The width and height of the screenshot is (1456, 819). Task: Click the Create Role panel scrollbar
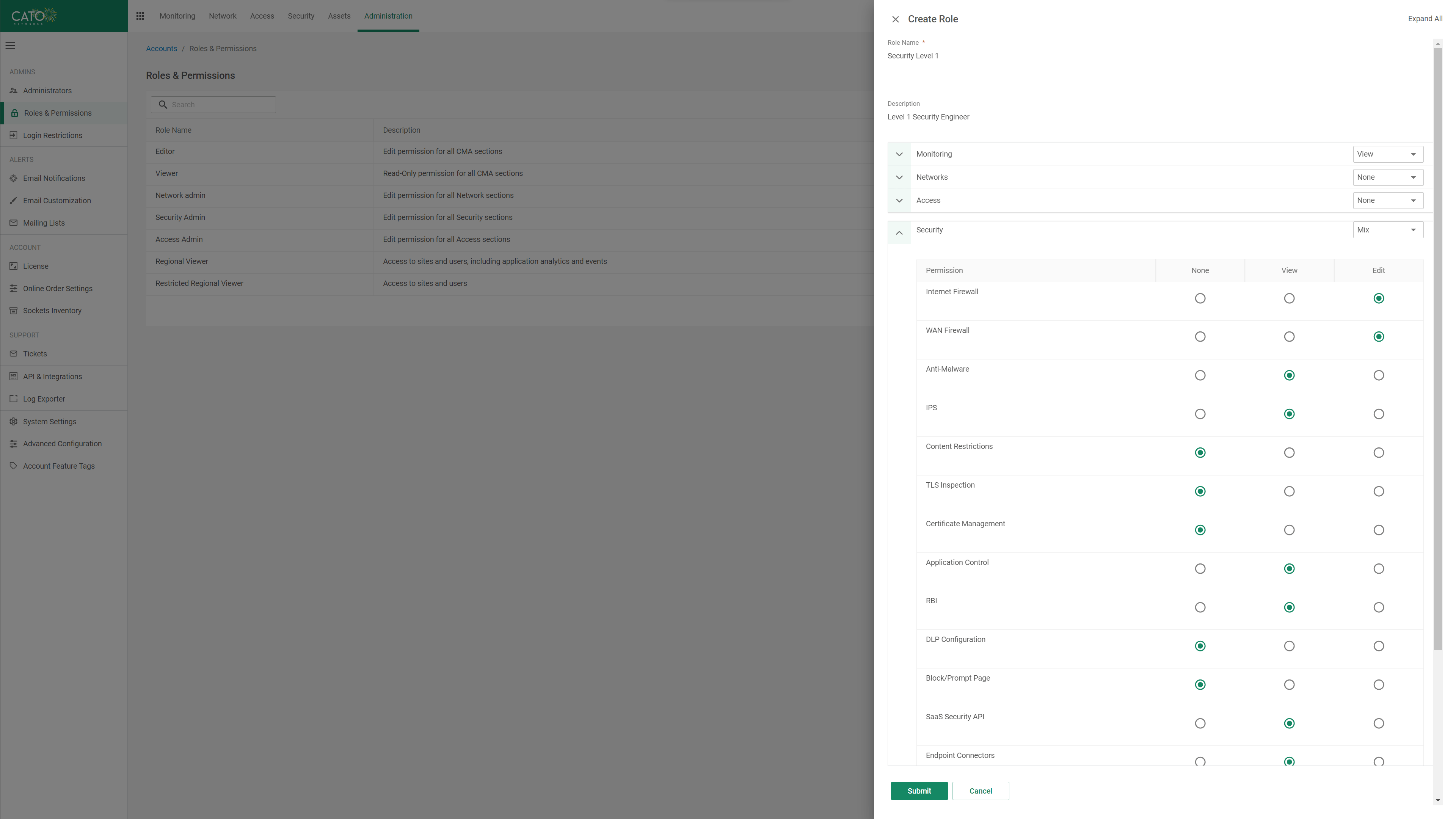tap(1438, 349)
